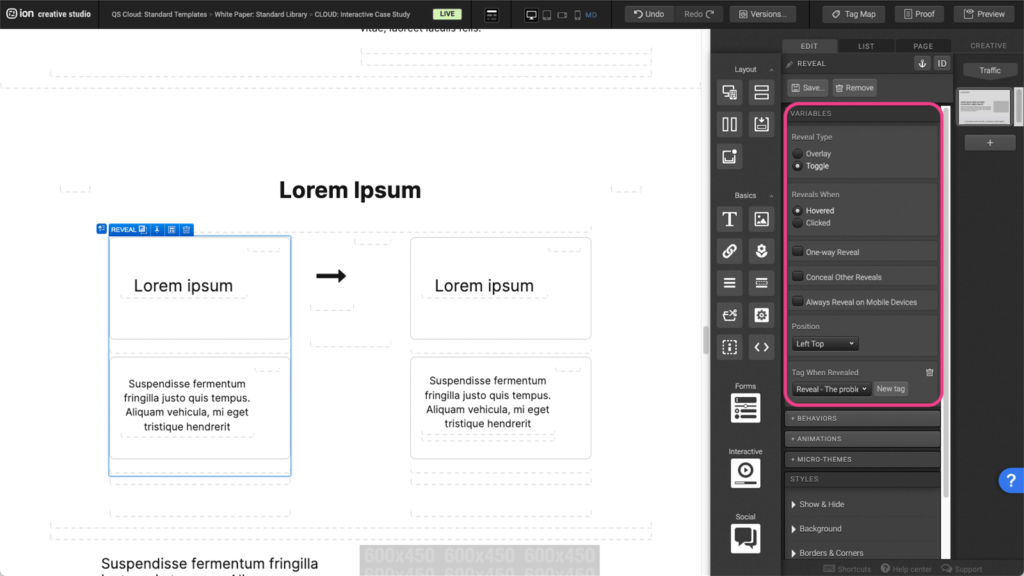The image size is (1024, 576).
Task: Select the Image element tool in Basics
Action: tap(761, 220)
